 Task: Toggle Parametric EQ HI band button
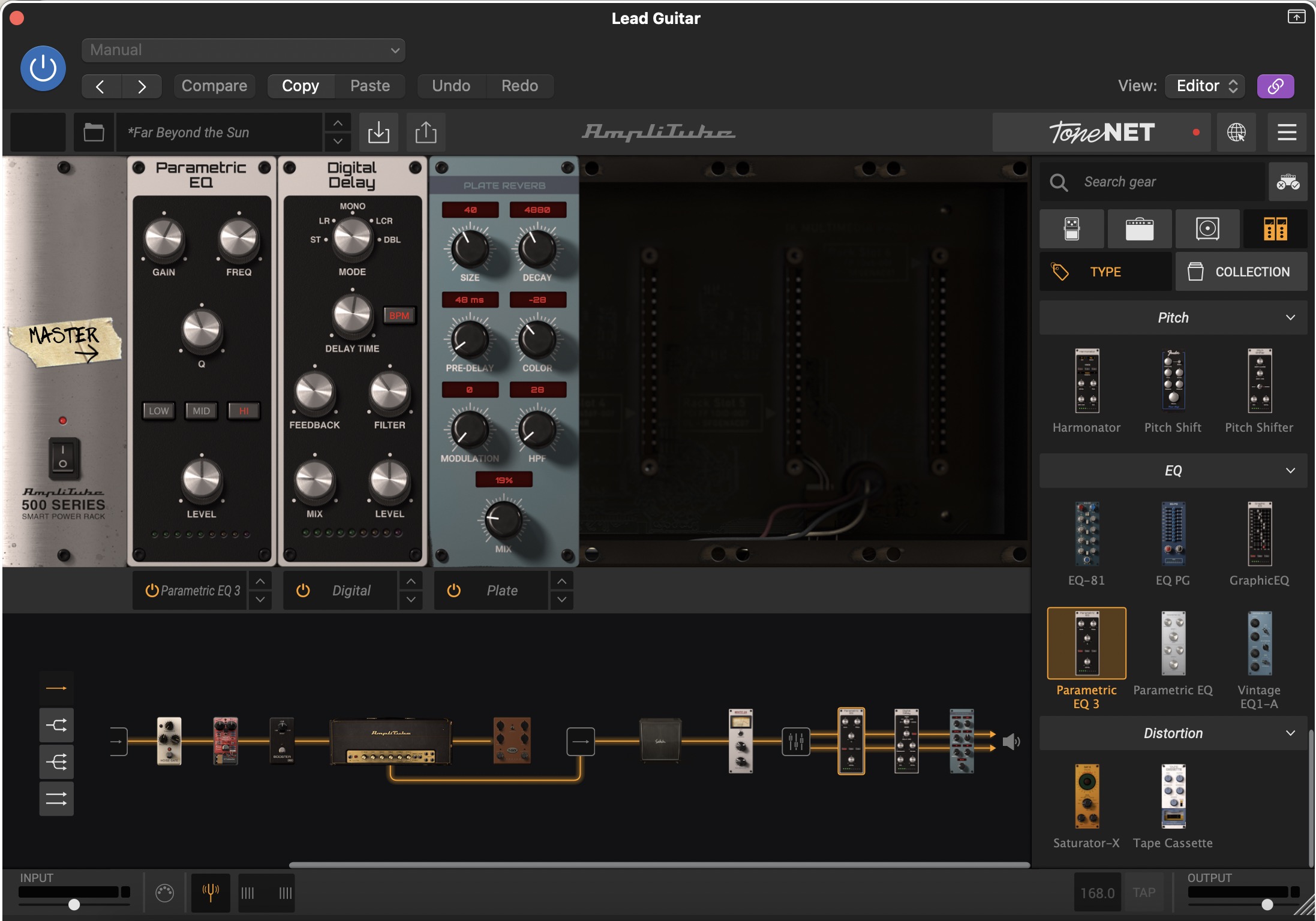(244, 411)
